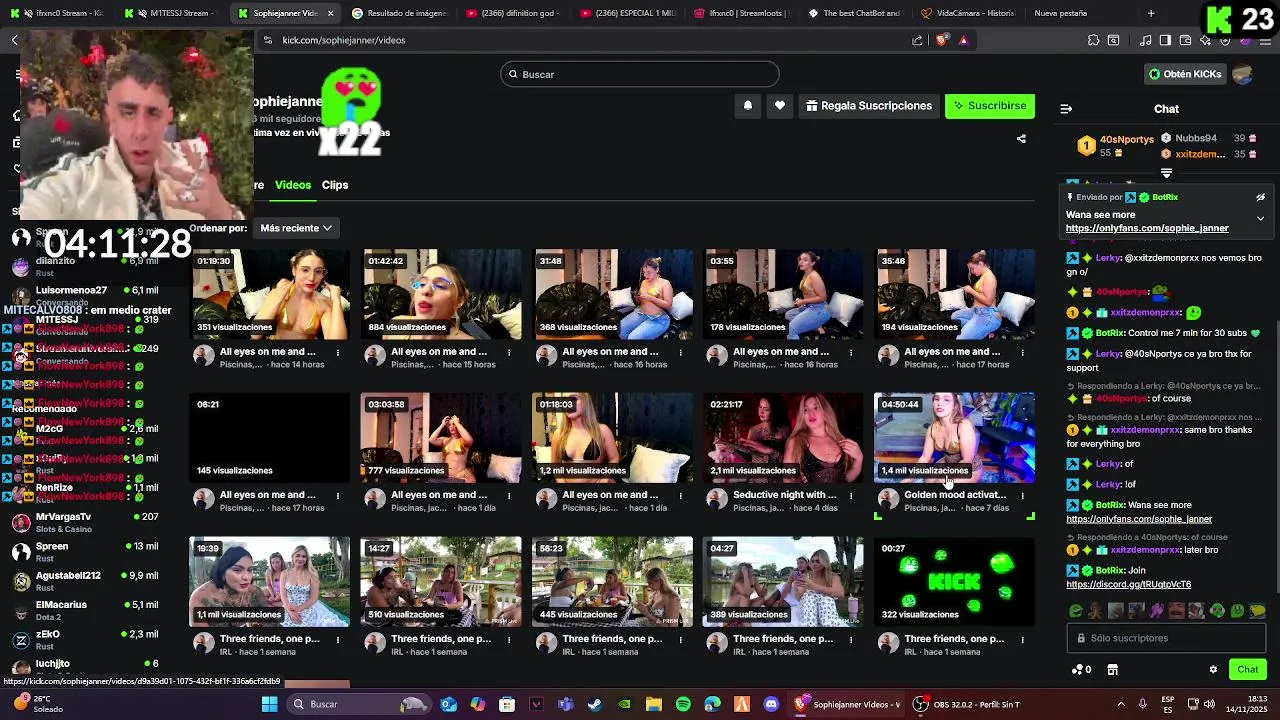Click Windows taskbar Buscar search box
The width and height of the screenshot is (1280, 720).
click(x=360, y=704)
